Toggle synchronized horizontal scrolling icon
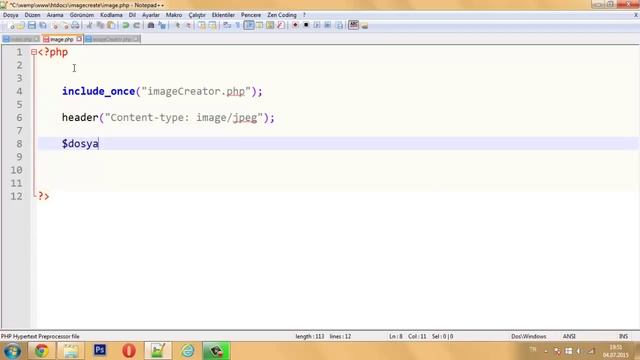640x360 pixels. 212,25
